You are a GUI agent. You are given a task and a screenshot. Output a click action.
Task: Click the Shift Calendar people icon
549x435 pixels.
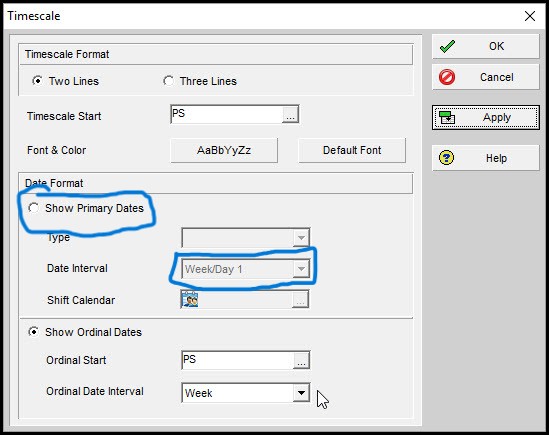click(190, 300)
